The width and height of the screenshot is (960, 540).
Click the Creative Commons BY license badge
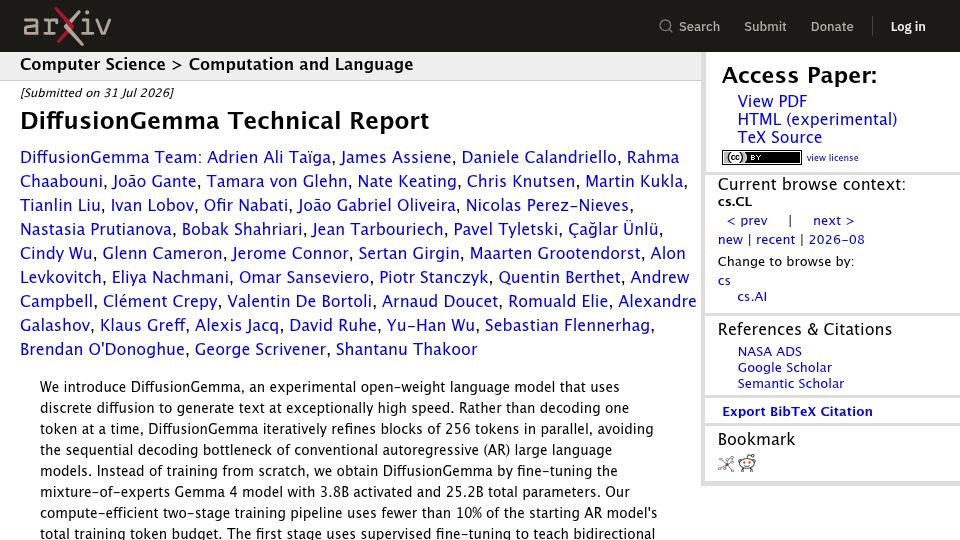point(762,157)
